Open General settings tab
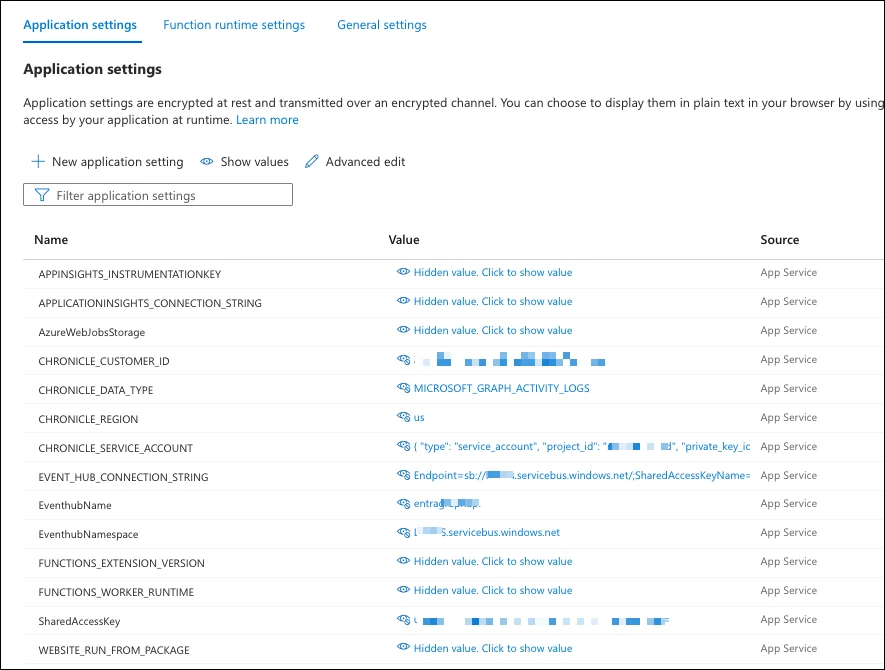 [382, 25]
